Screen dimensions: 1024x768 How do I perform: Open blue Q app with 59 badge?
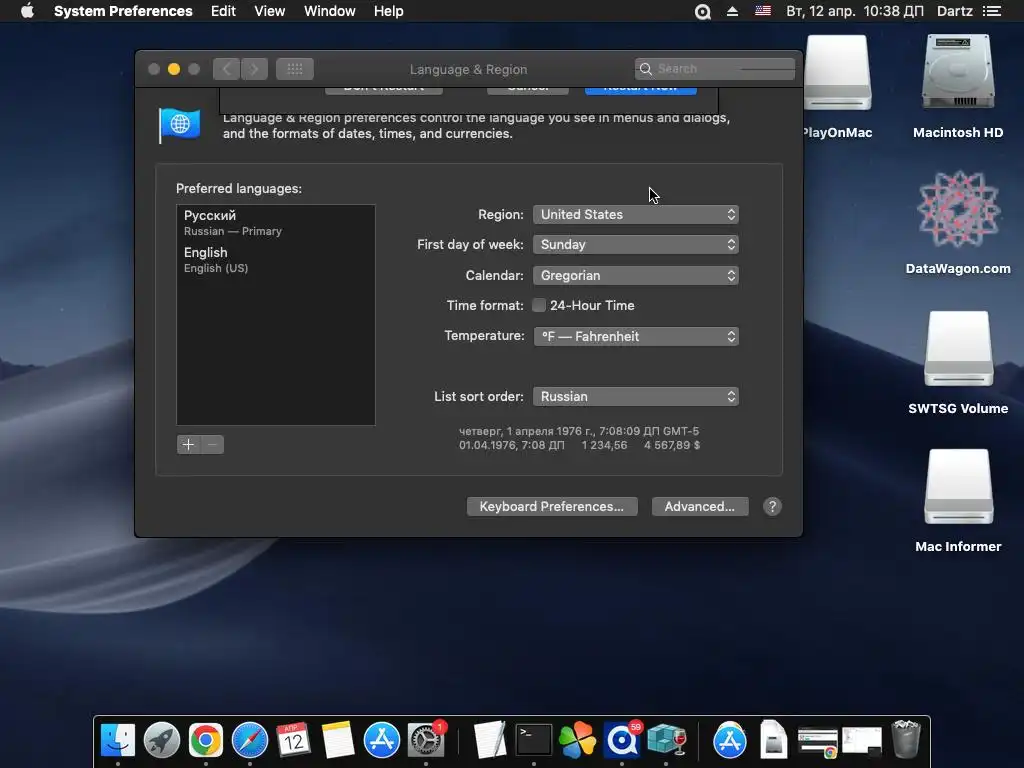622,740
